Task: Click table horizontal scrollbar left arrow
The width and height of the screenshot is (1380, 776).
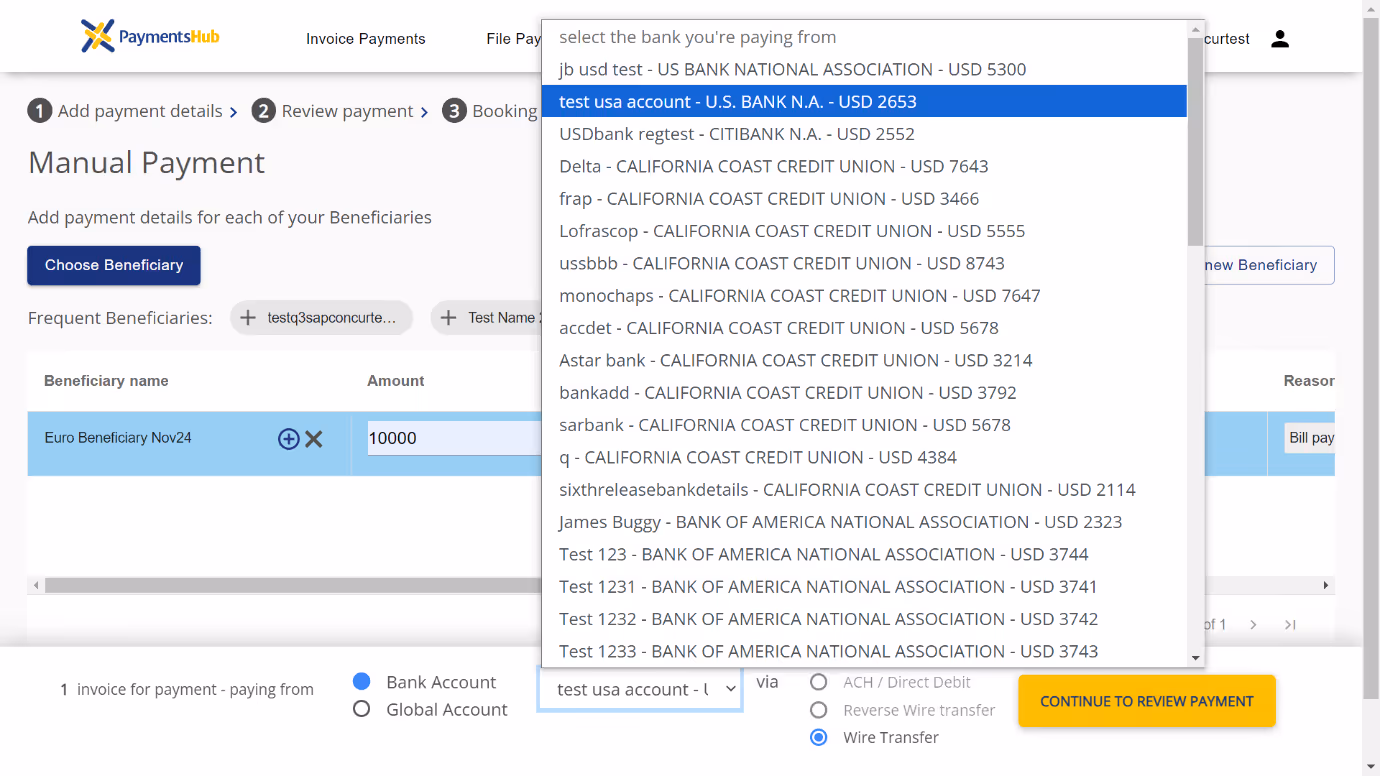Action: pos(36,585)
